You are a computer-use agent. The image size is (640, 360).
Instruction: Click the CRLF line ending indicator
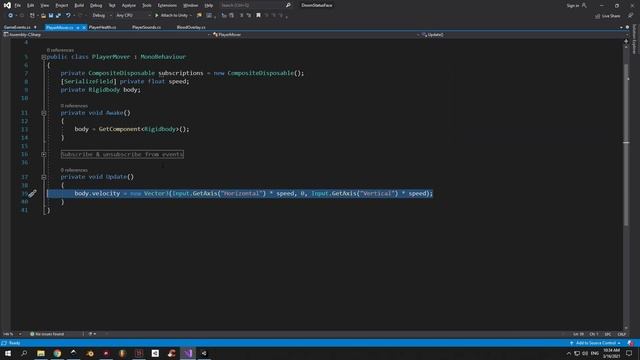pyautogui.click(x=622, y=334)
